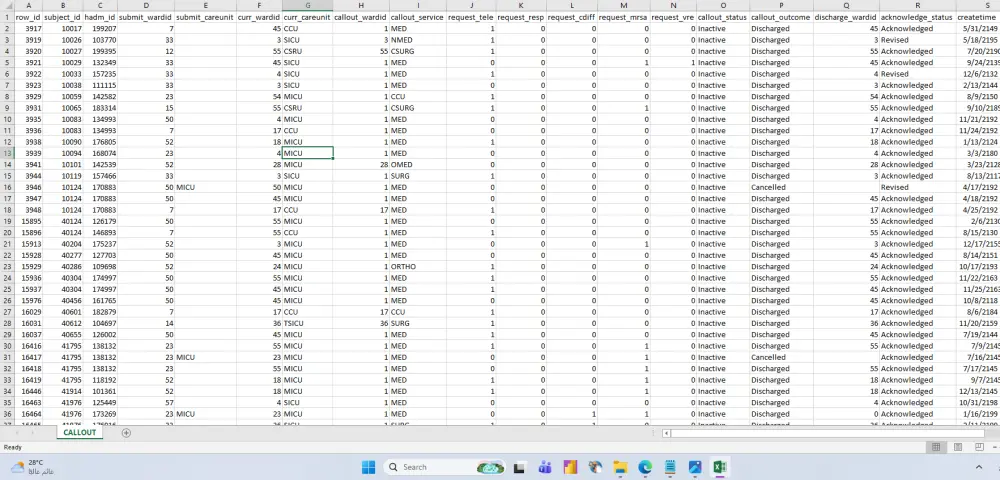The width and height of the screenshot is (1000, 480).
Task: Select column R header
Action: (918, 5)
